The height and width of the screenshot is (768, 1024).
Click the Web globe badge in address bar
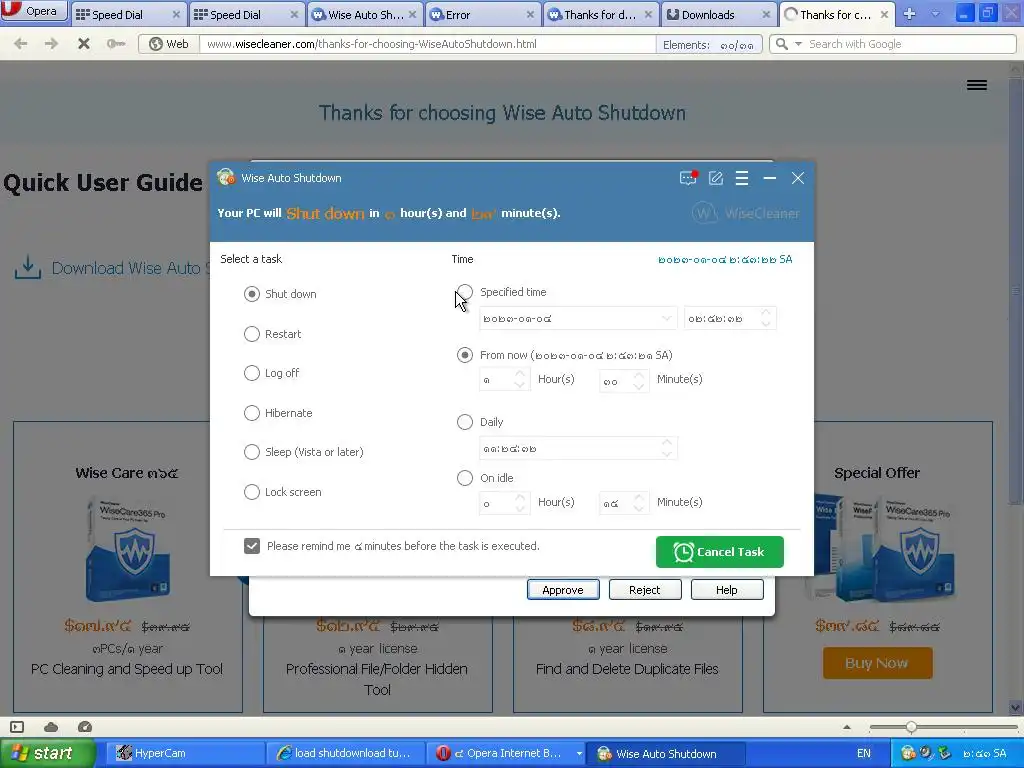(169, 44)
